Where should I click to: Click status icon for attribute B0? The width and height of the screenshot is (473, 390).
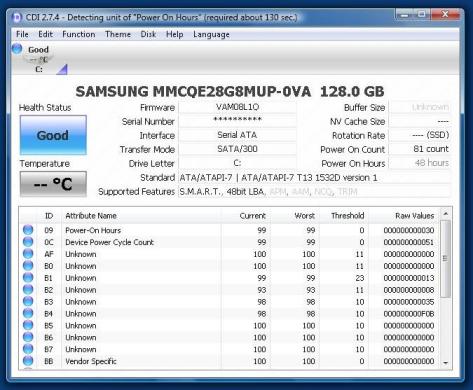click(28, 266)
